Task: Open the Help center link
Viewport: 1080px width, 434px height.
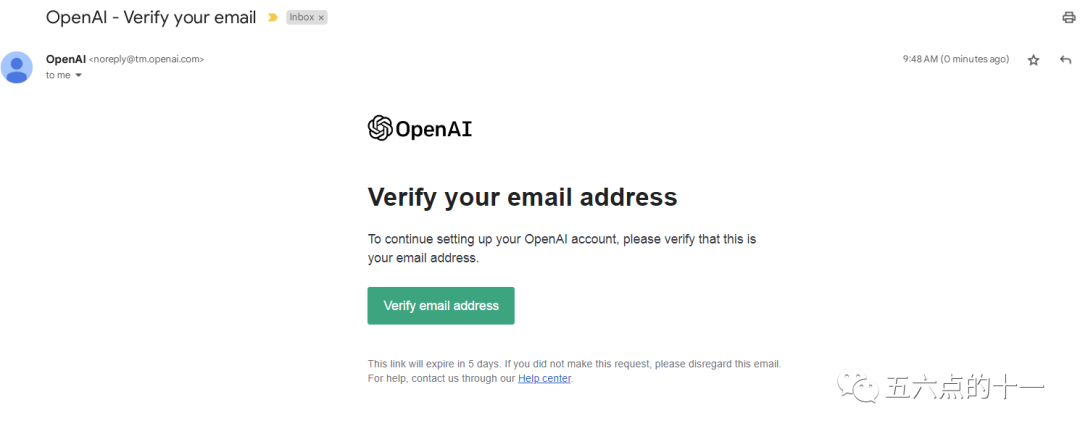Action: tap(544, 379)
